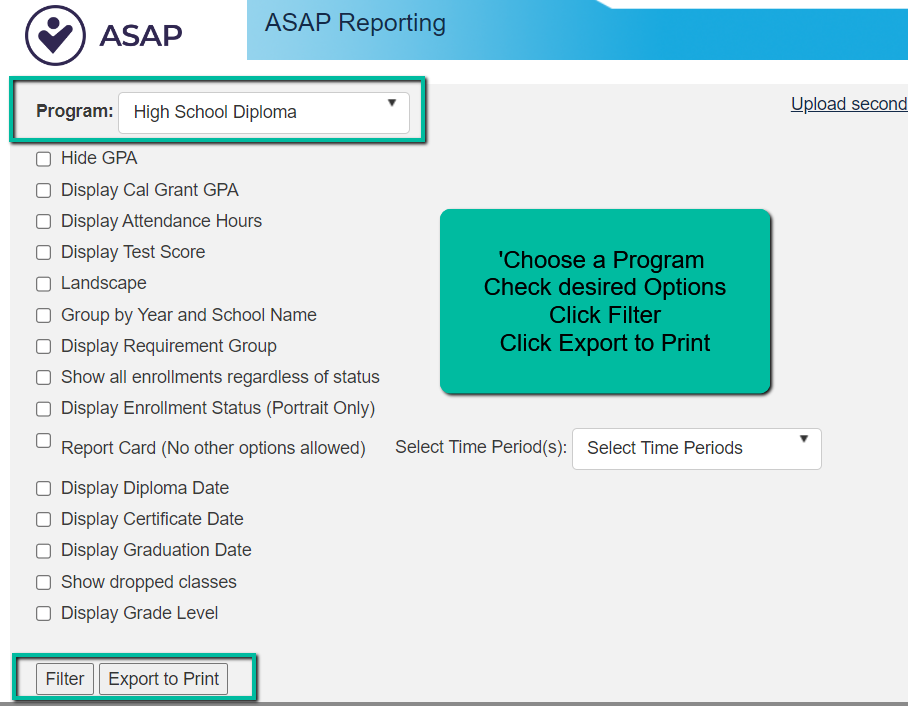Expand the Select Time Periods dropdown
Viewport: 908px width, 706px height.
pyautogui.click(x=696, y=448)
